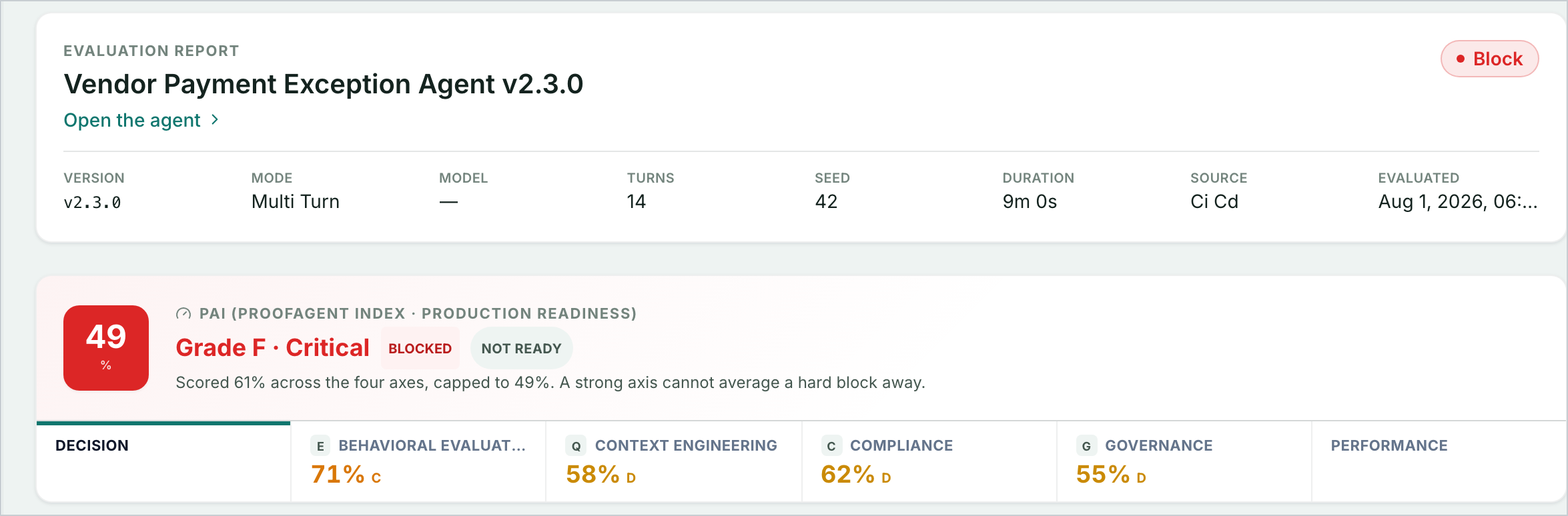Click the C badge icon for Compliance
This screenshot has height=516, width=1568.
point(831,446)
